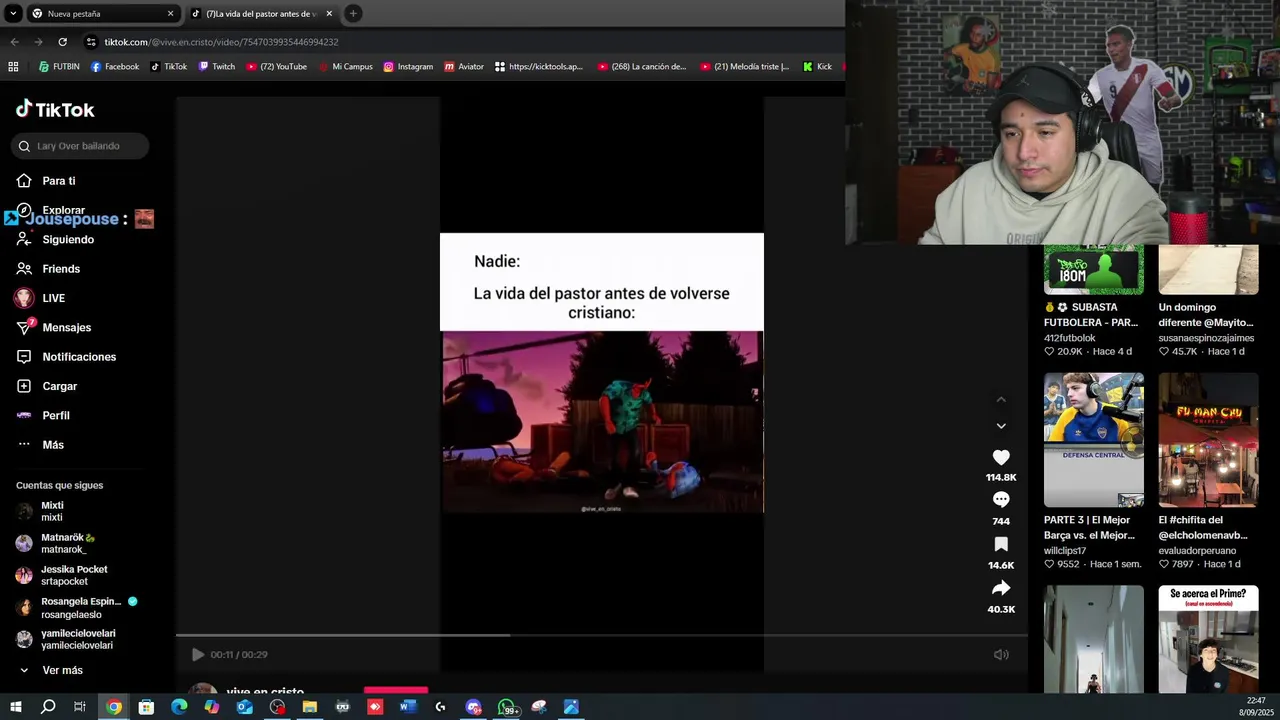This screenshot has height=720, width=1280.
Task: Open Task View on the taskbar
Action: pyautogui.click(x=80, y=707)
